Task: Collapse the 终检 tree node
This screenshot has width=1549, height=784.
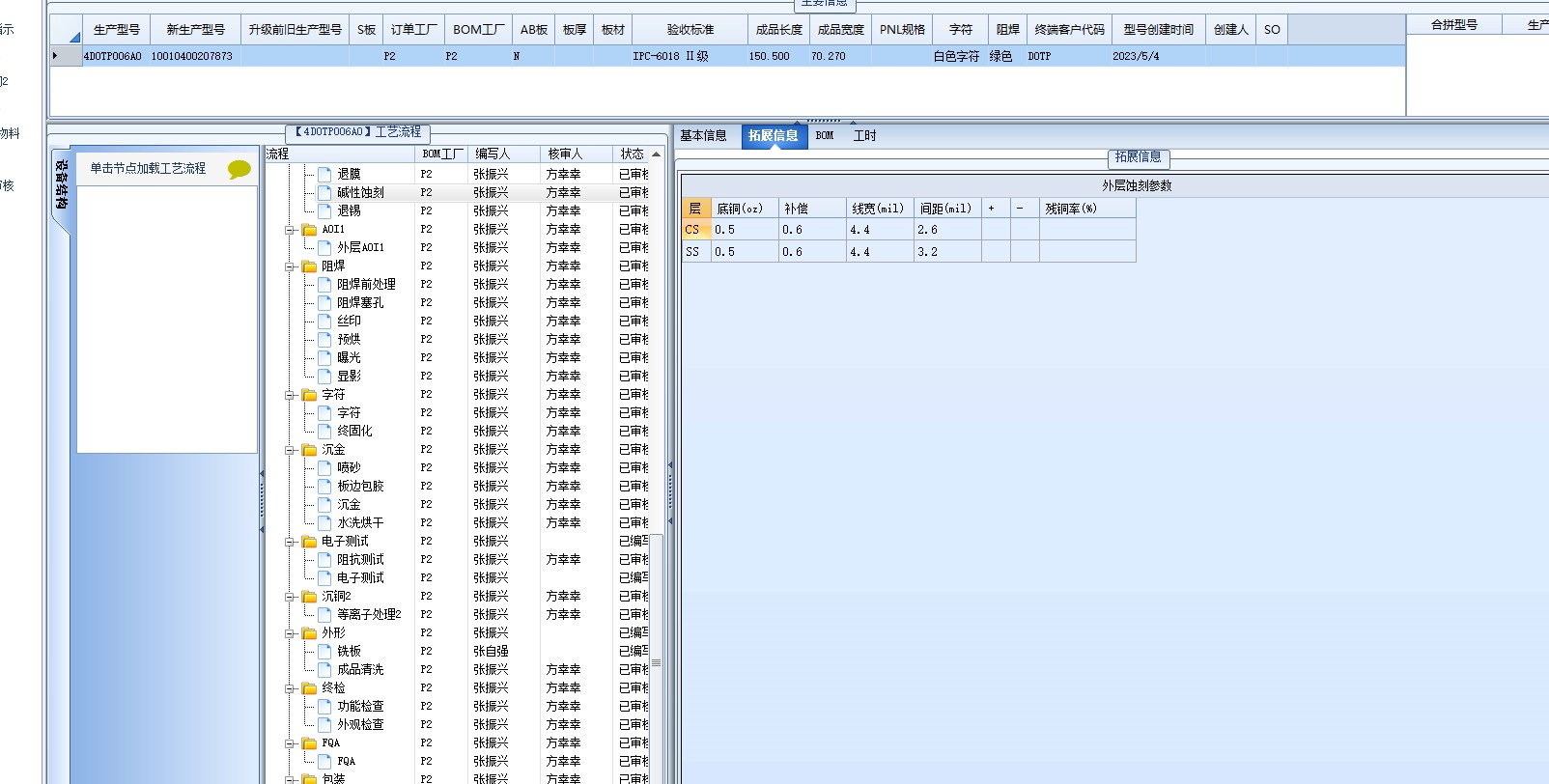Action: tap(289, 688)
